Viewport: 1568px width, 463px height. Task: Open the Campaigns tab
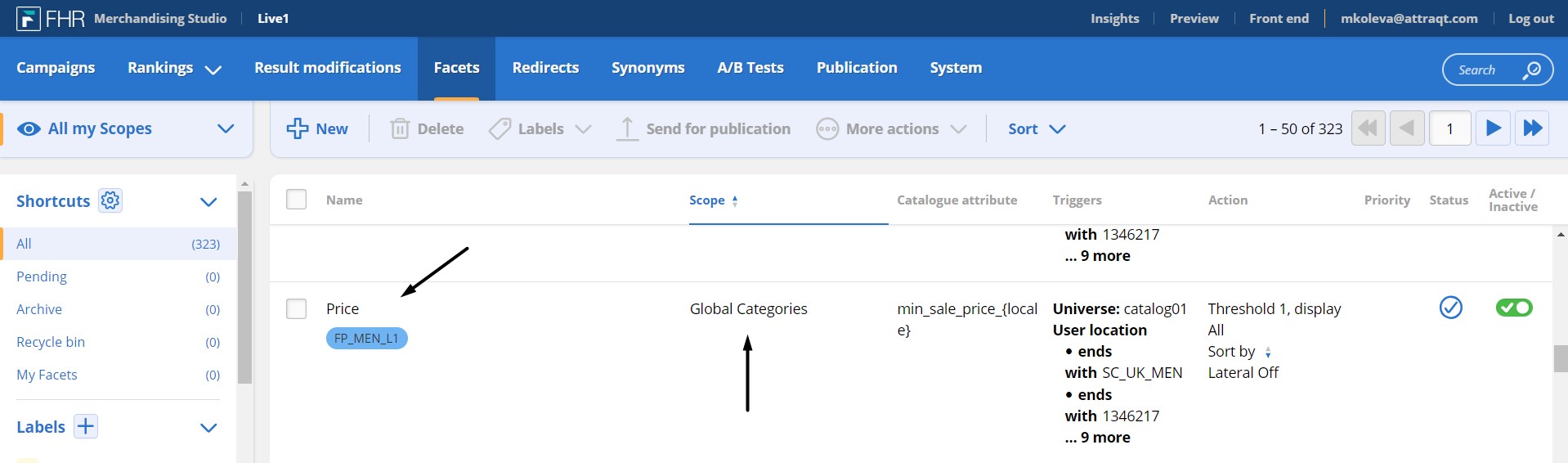point(56,68)
